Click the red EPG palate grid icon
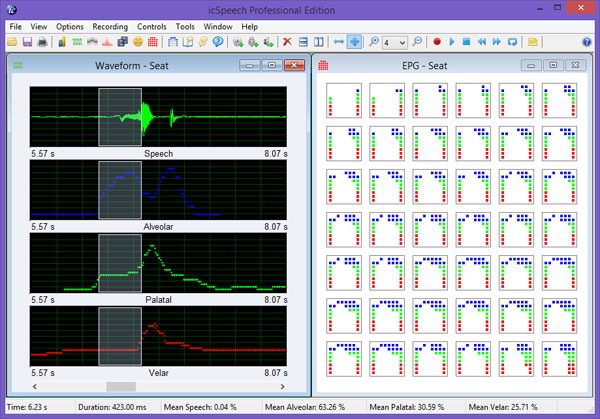Image resolution: width=600 pixels, height=419 pixels. (153, 42)
